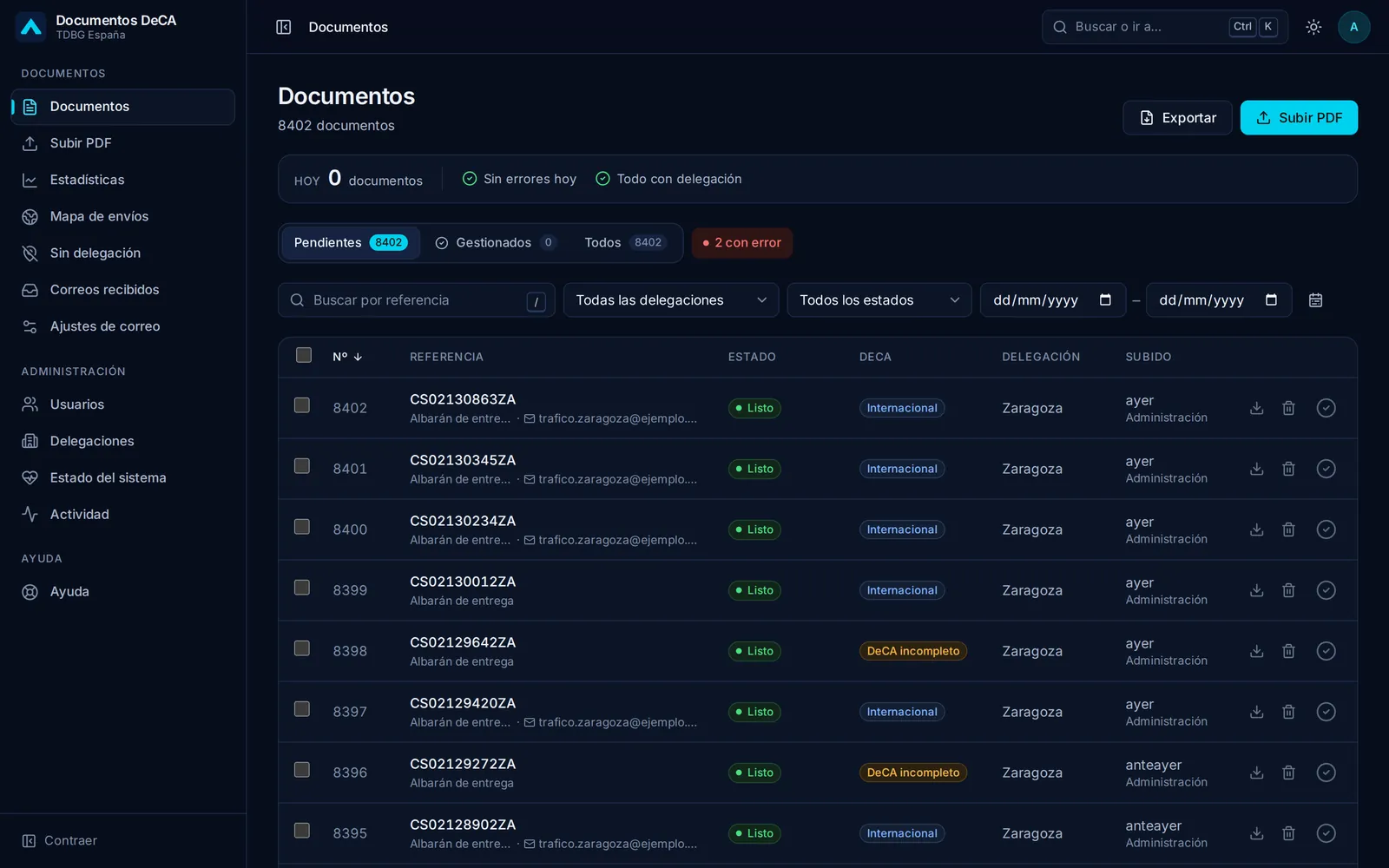Expand the Todas las delegaciones dropdown
The image size is (1389, 868).
[x=671, y=300]
